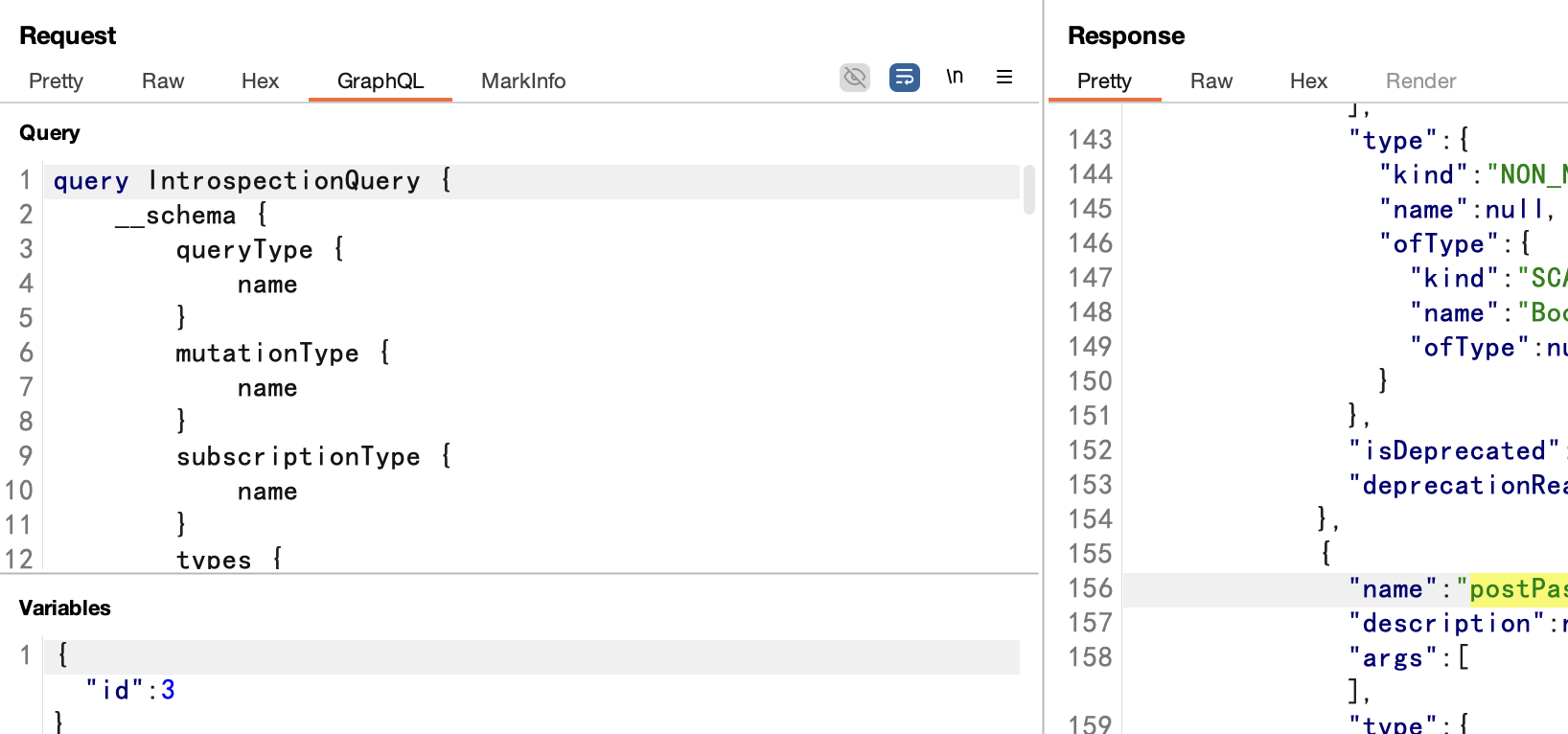Switch to the Request Raw tab

coord(163,81)
